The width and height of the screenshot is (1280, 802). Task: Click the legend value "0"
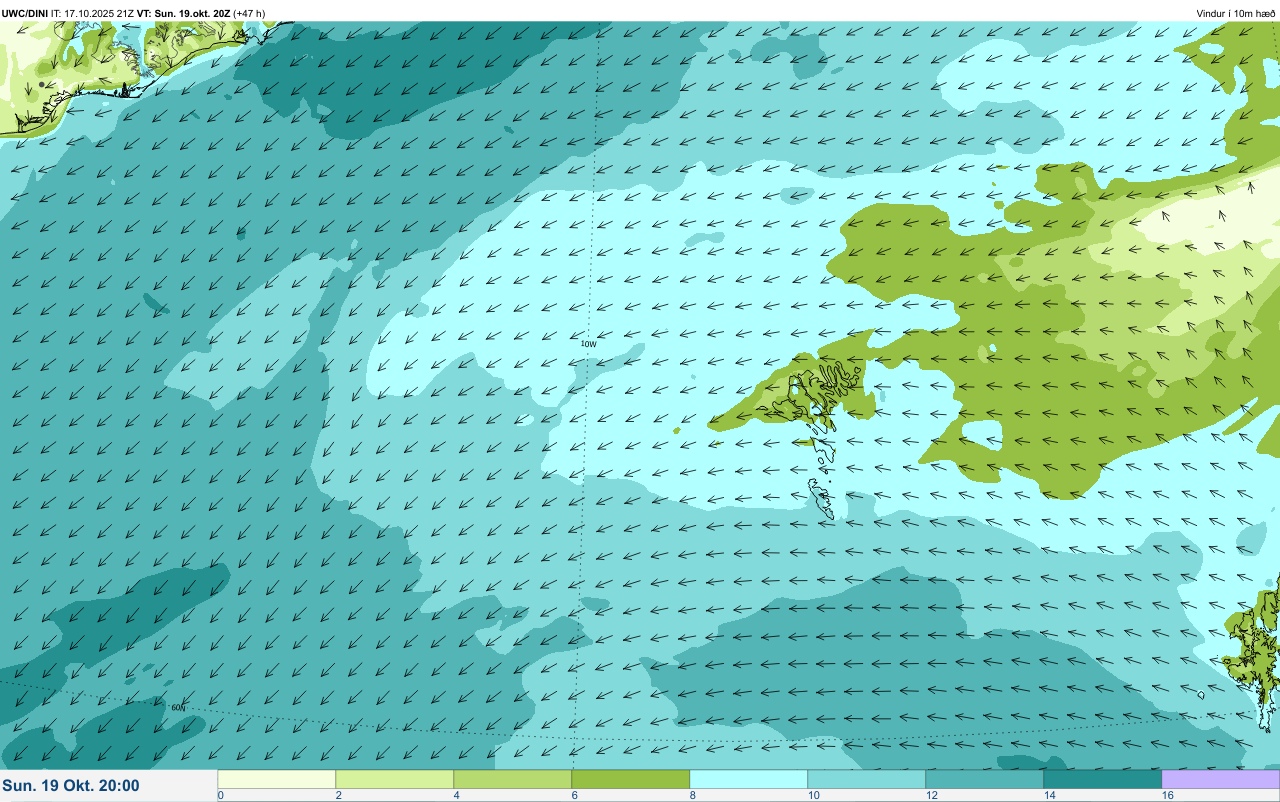click(x=221, y=795)
